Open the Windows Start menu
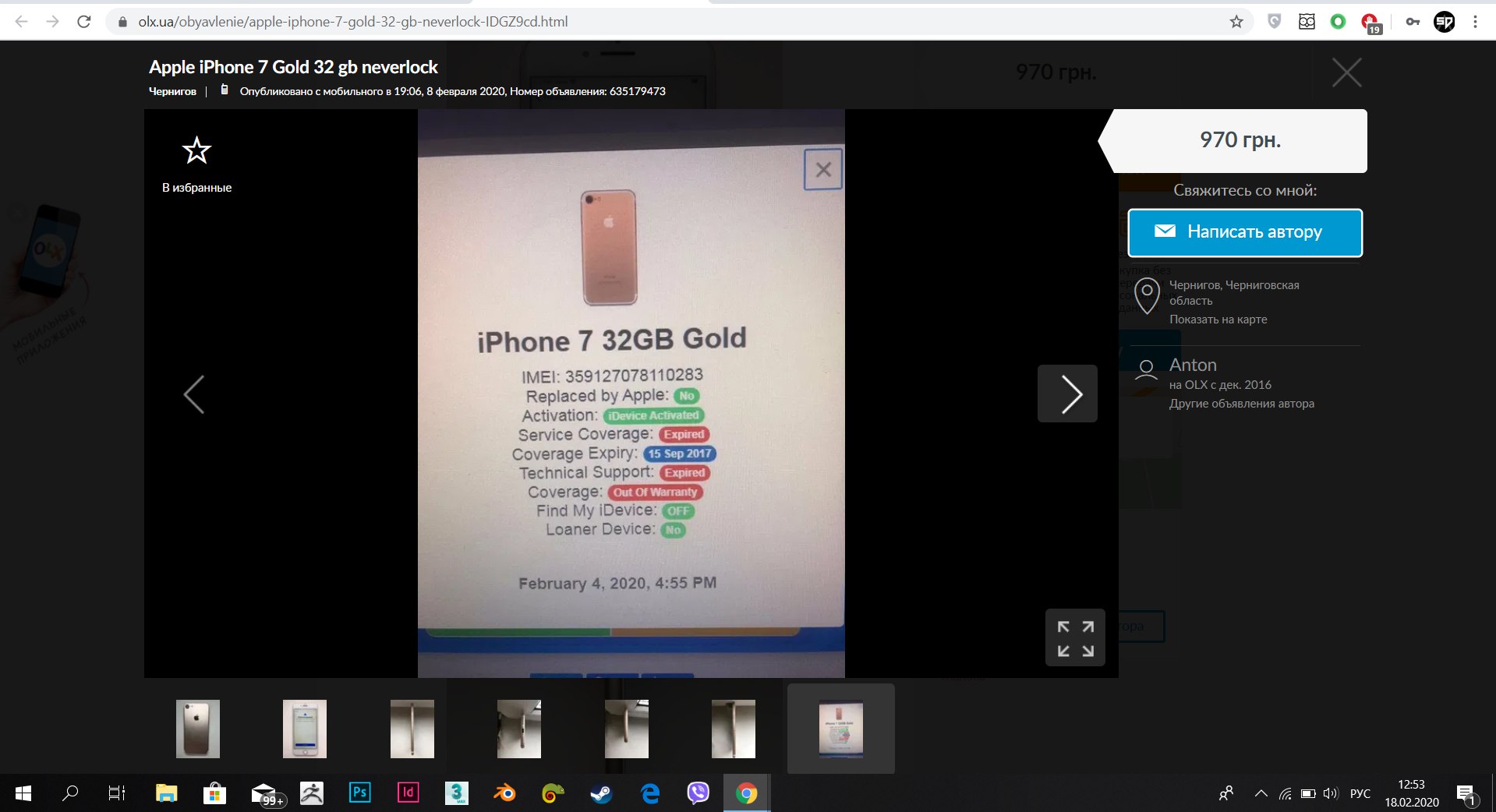Screen dimensions: 1496x812 click(23, 793)
